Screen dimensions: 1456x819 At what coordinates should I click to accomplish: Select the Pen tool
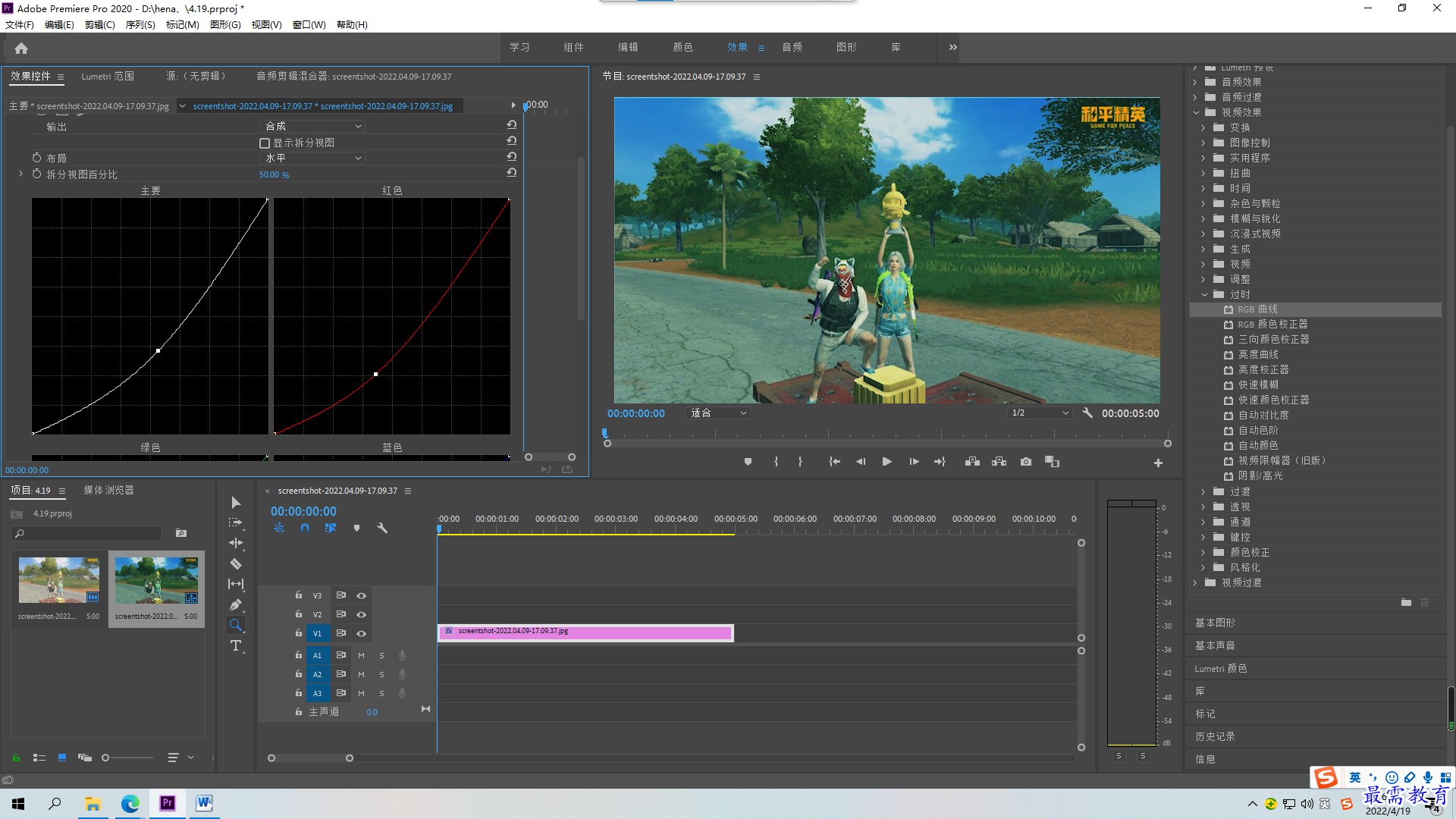236,604
